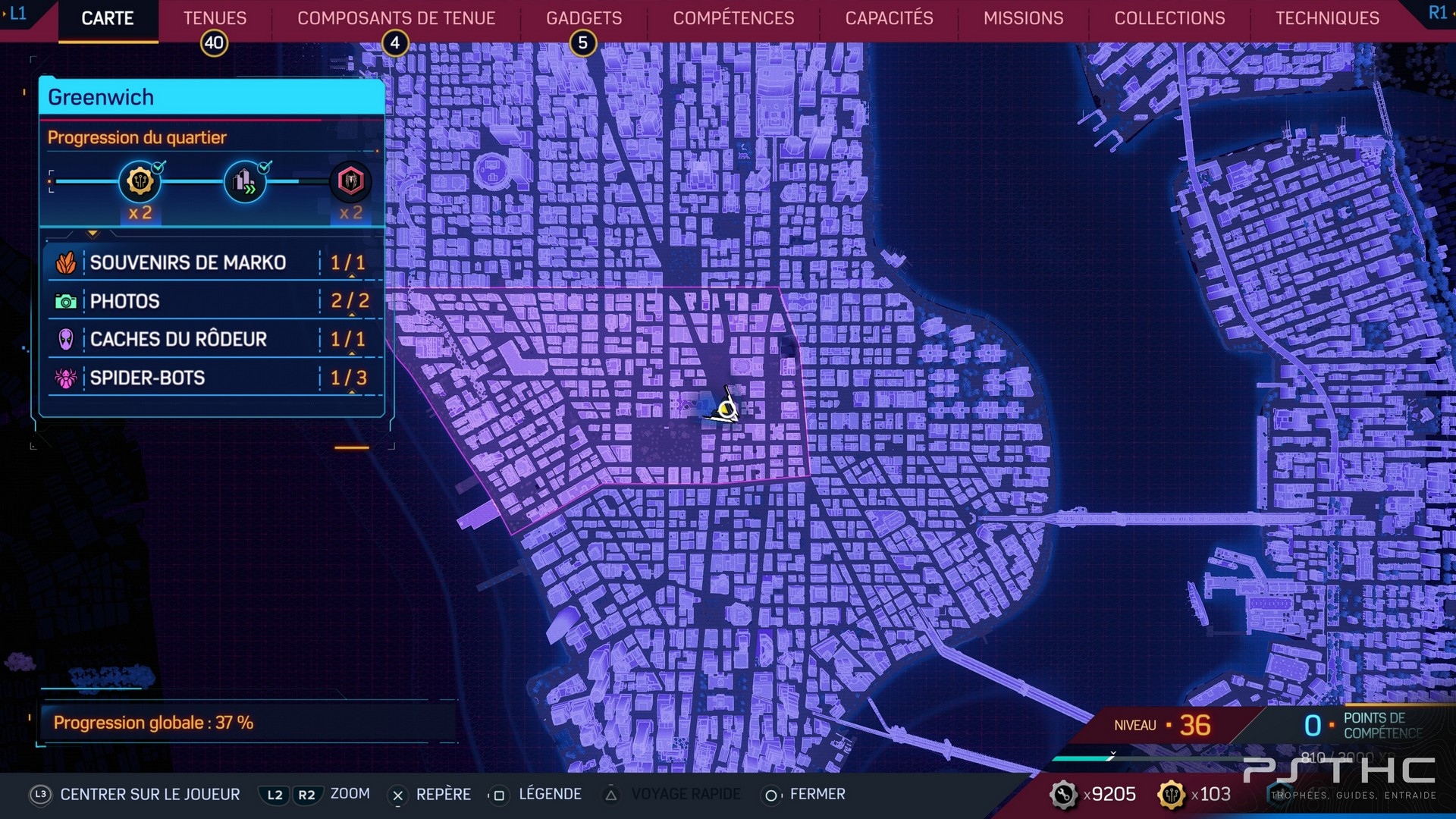This screenshot has height=819, width=1456.
Task: Click the Photos camera icon
Action: [66, 302]
